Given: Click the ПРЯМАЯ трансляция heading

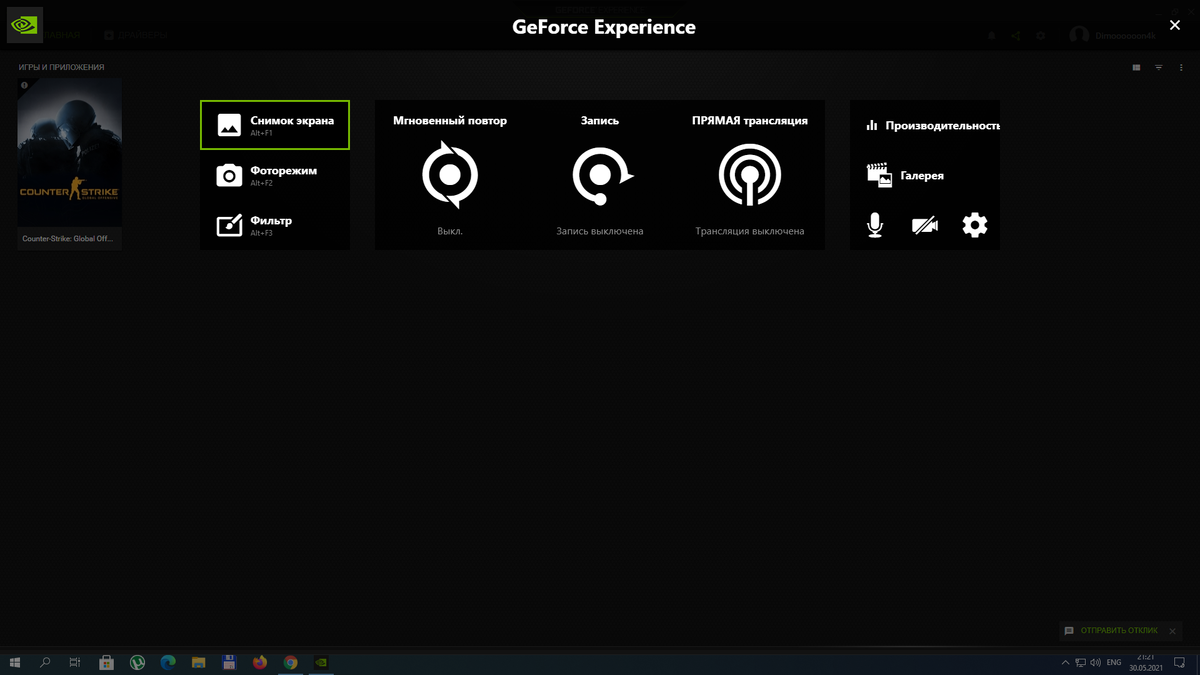Looking at the screenshot, I should click(750, 121).
